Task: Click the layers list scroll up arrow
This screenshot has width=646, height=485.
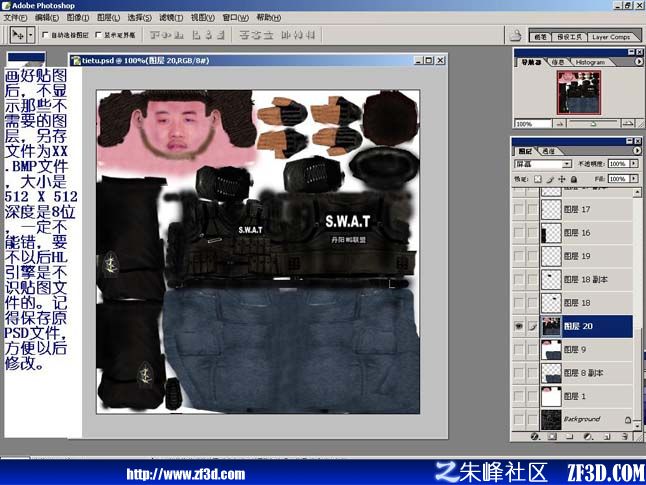Action: pyautogui.click(x=638, y=191)
